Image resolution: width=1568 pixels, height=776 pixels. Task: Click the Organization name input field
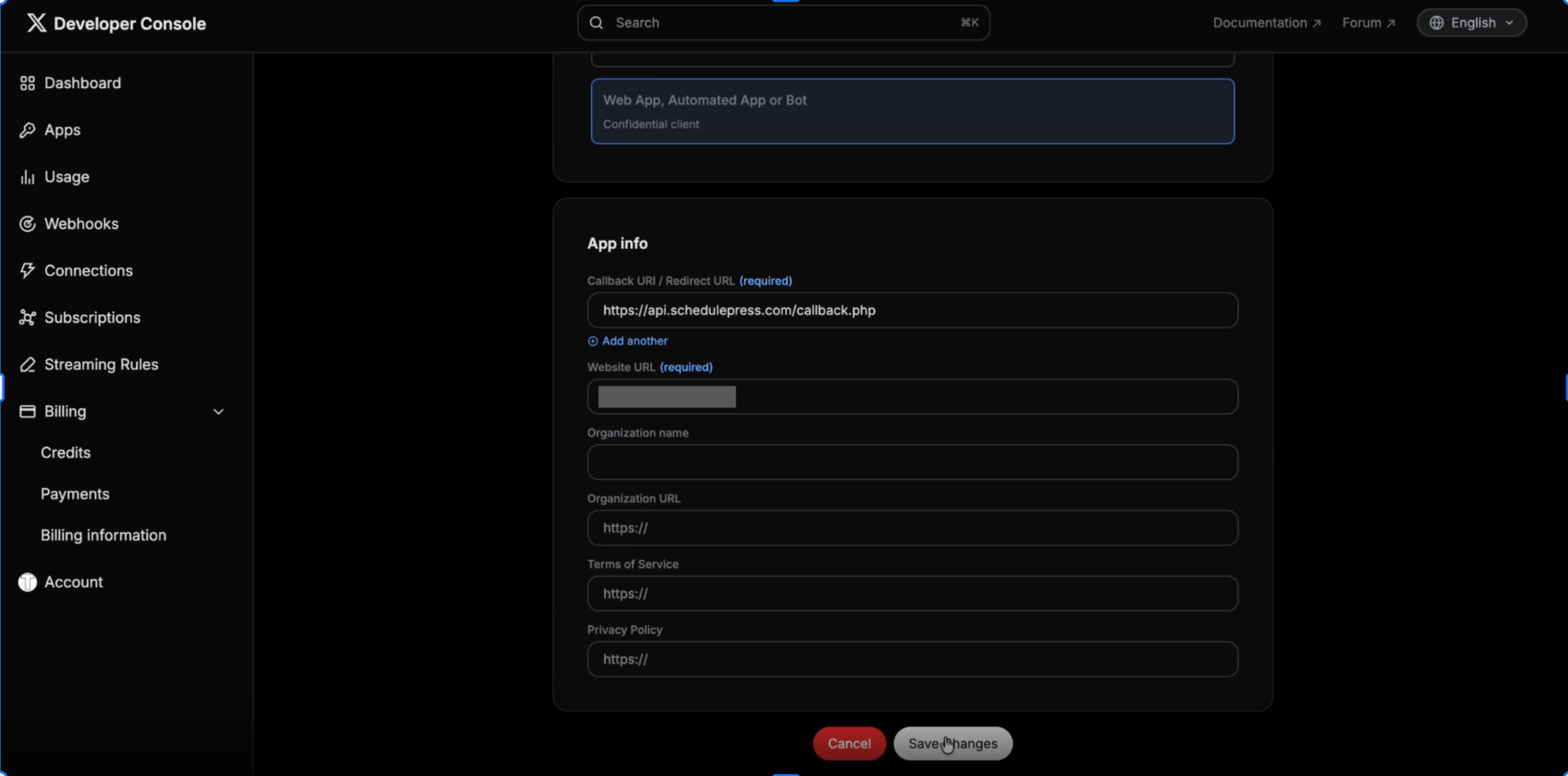coord(913,462)
